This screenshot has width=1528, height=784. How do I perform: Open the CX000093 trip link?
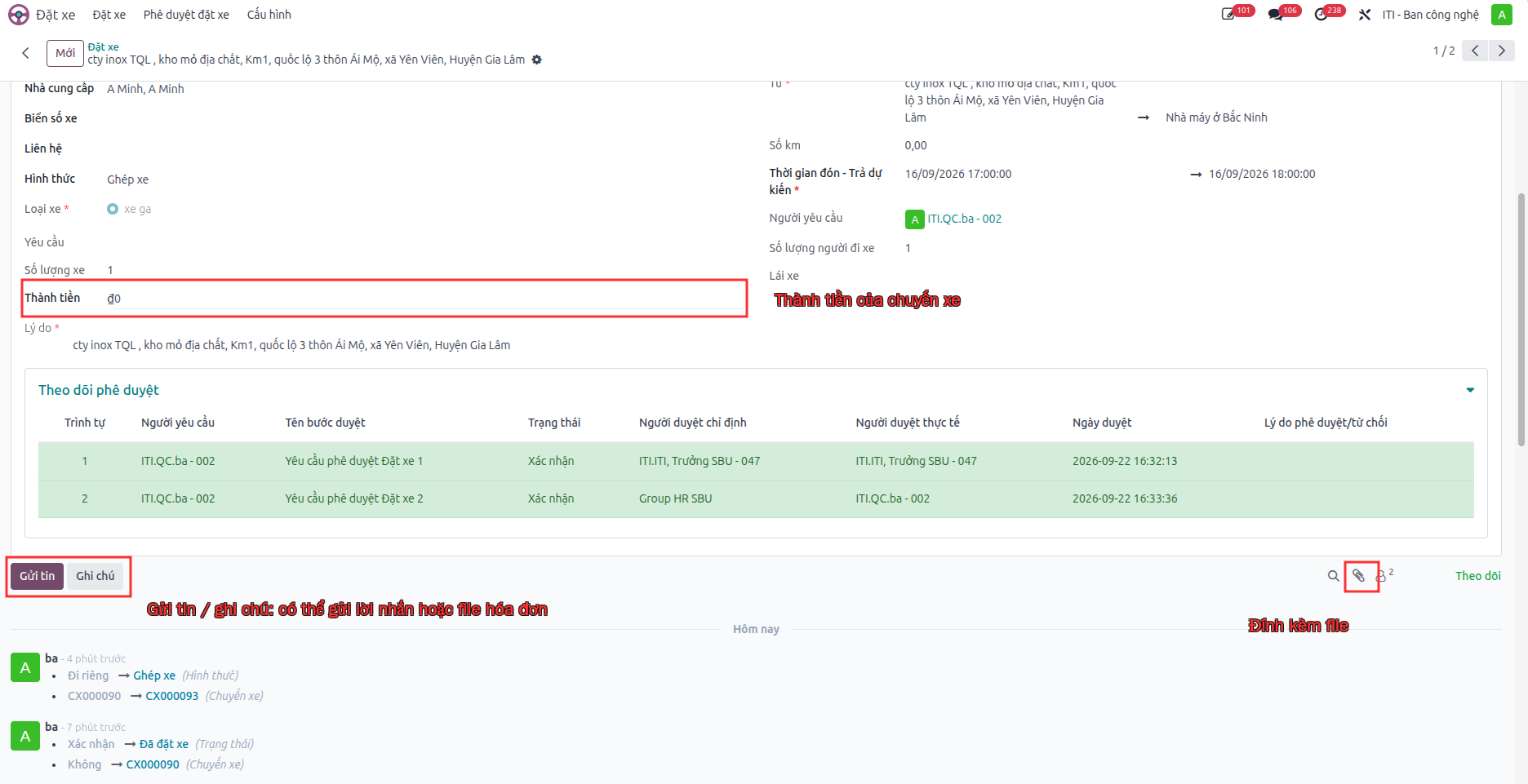click(172, 696)
